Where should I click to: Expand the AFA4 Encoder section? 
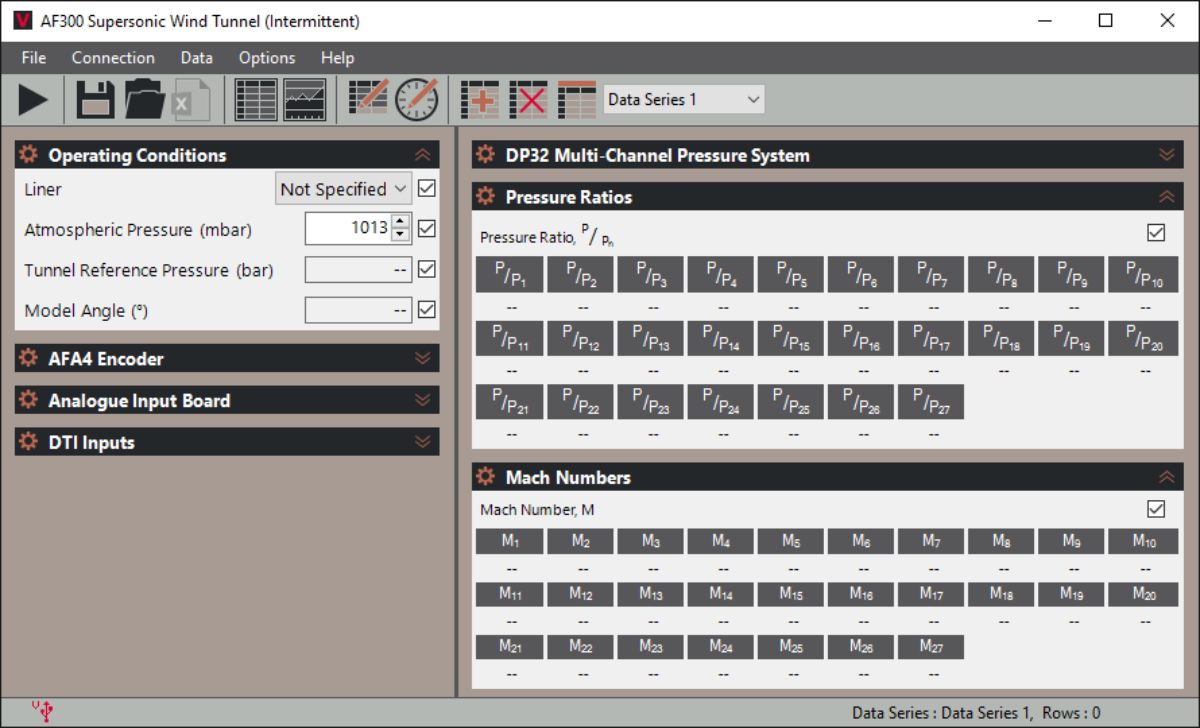coord(423,358)
